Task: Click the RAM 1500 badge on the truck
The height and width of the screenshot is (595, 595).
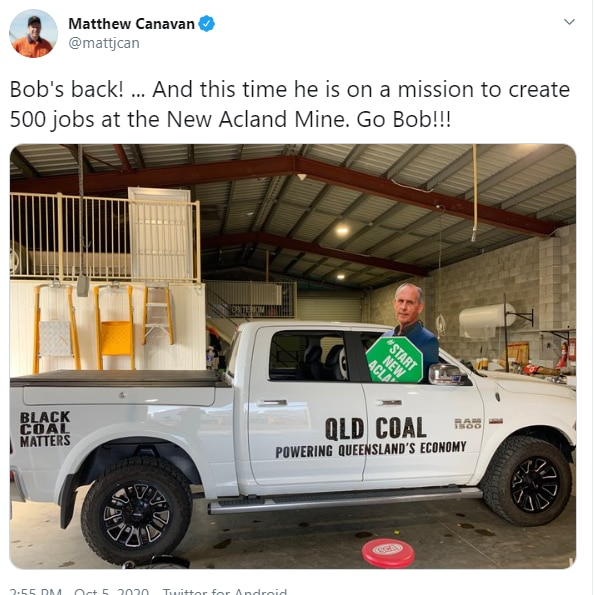Action: [468, 423]
